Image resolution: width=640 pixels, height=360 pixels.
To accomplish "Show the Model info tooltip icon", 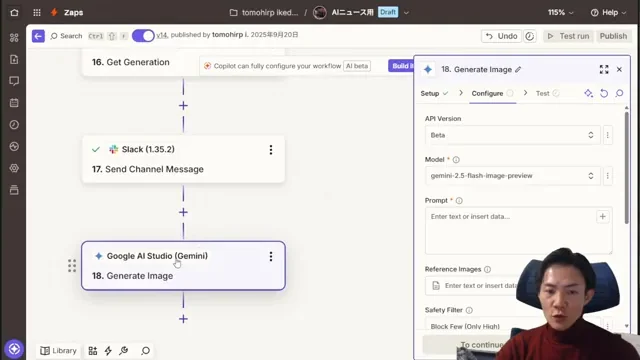I will click(x=456, y=160).
